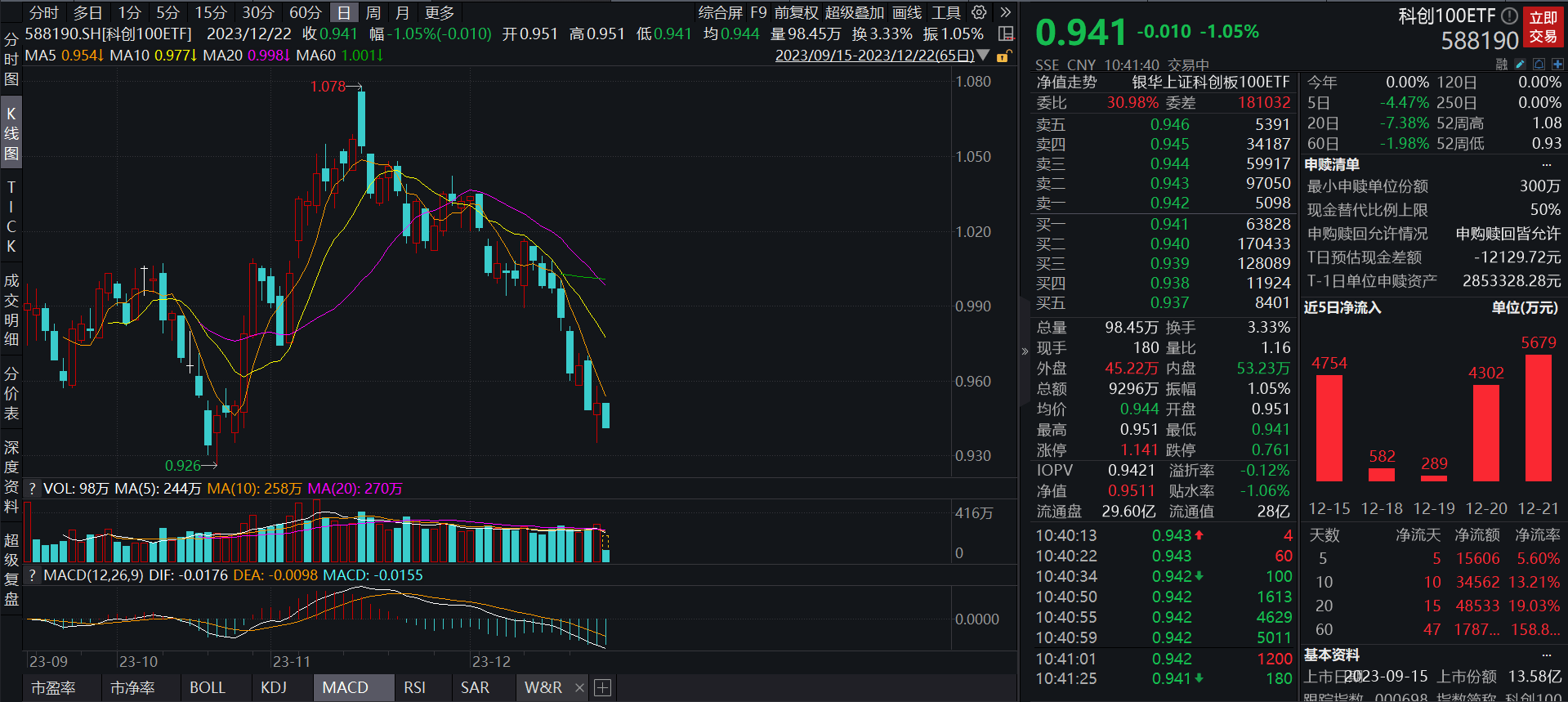Open the 画线 drawing tools

(x=907, y=12)
